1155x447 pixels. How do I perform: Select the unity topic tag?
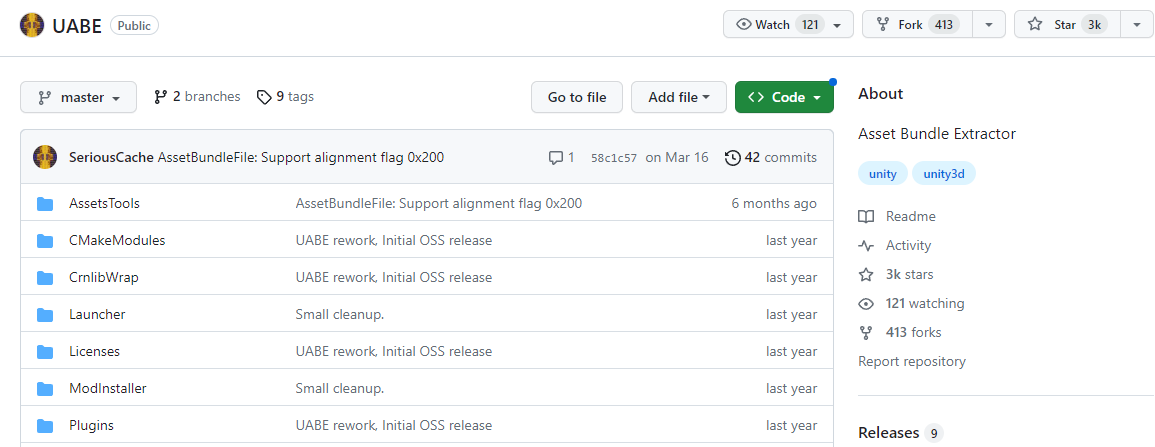click(x=882, y=174)
